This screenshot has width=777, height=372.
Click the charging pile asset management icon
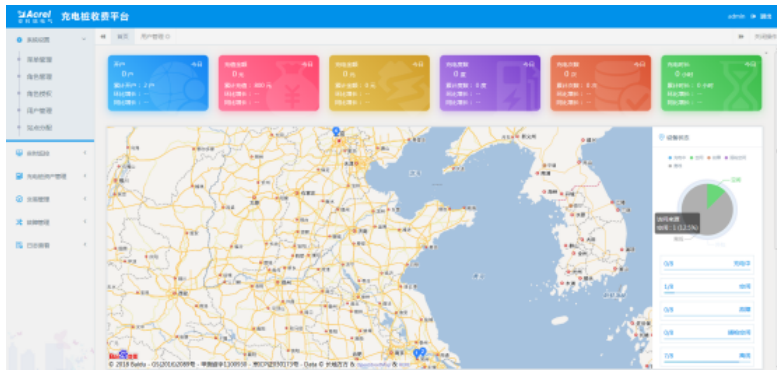click(19, 176)
